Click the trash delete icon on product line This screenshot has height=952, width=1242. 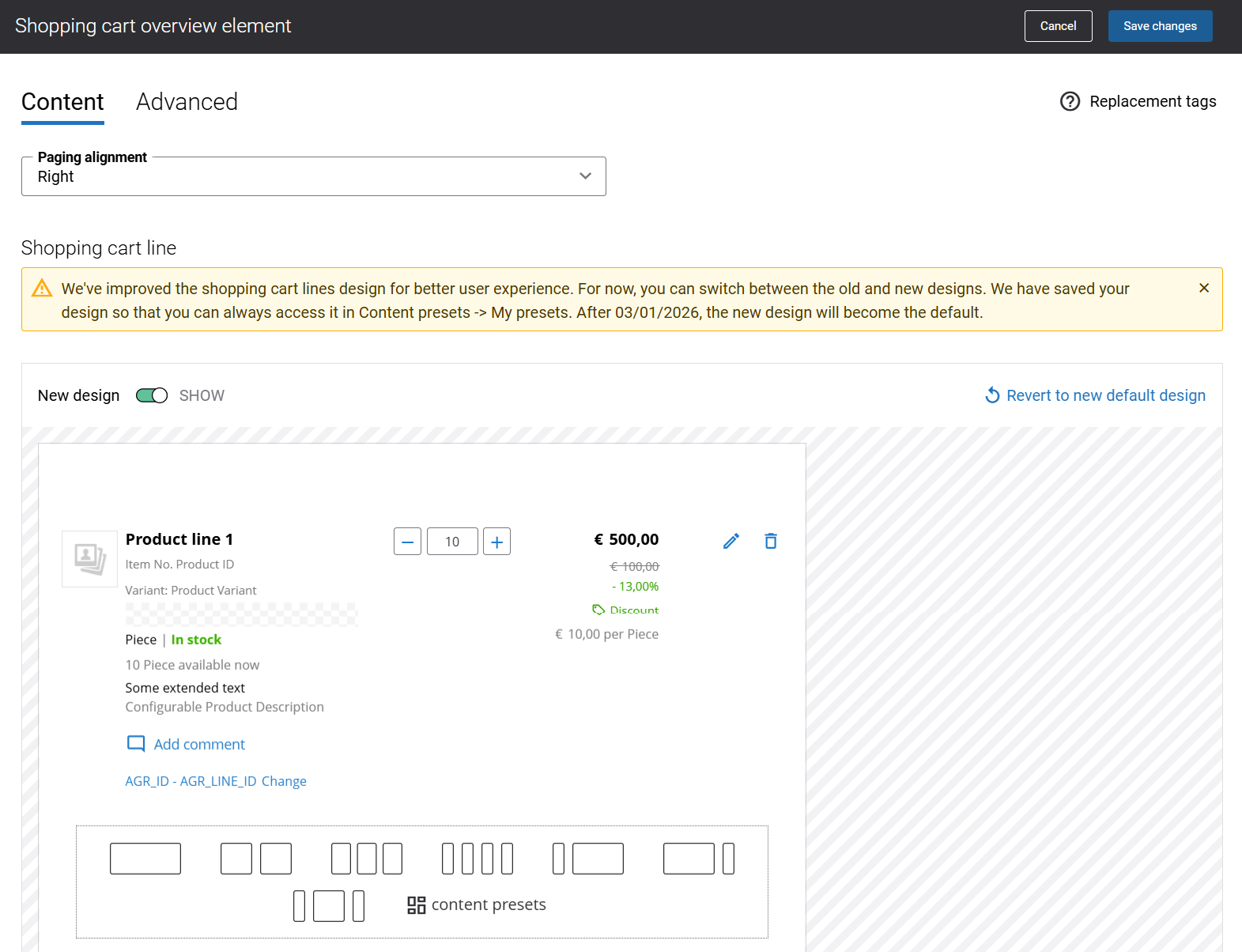[771, 541]
